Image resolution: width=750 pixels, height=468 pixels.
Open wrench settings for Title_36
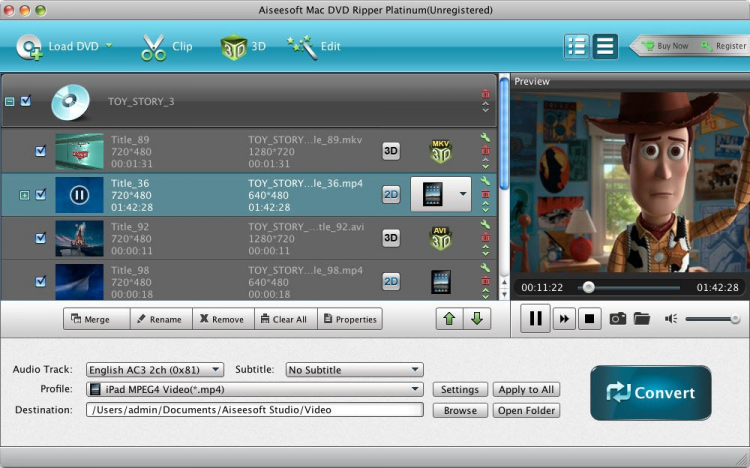point(485,181)
